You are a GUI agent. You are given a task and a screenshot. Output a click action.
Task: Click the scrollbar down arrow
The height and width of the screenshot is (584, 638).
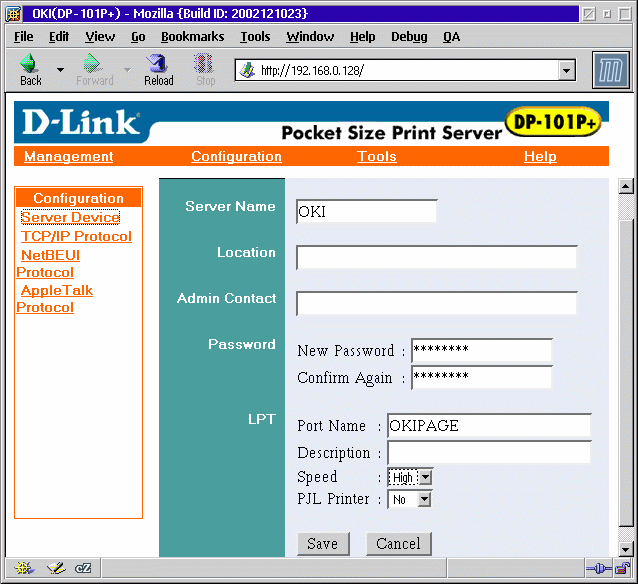[x=625, y=549]
